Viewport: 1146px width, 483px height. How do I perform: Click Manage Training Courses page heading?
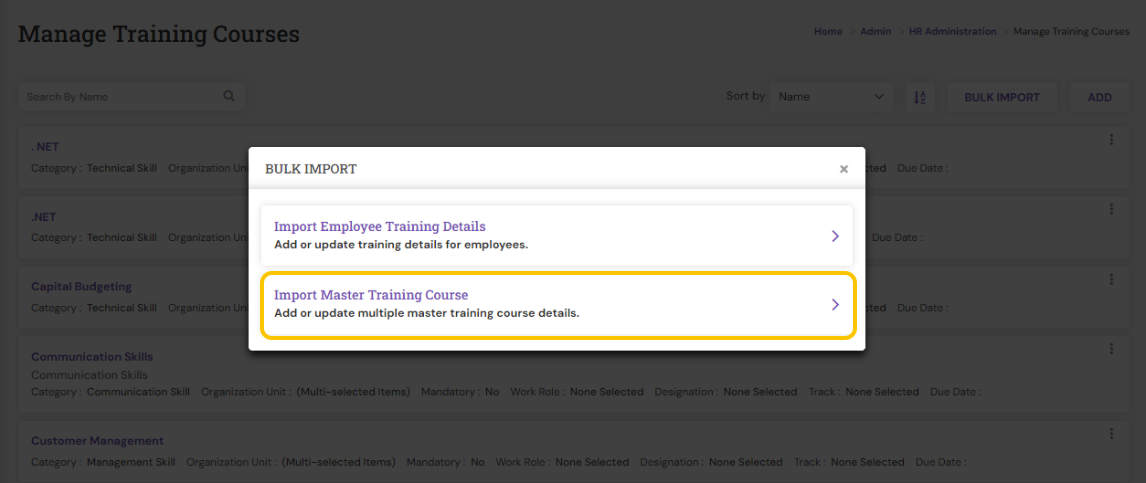point(159,34)
